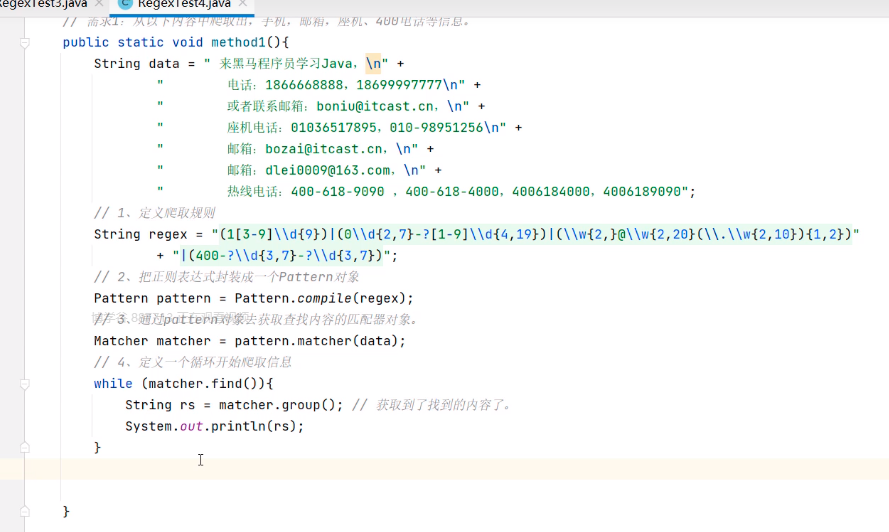Click the 'String regex' declaration
The width and height of the screenshot is (889, 532).
pyautogui.click(x=140, y=234)
